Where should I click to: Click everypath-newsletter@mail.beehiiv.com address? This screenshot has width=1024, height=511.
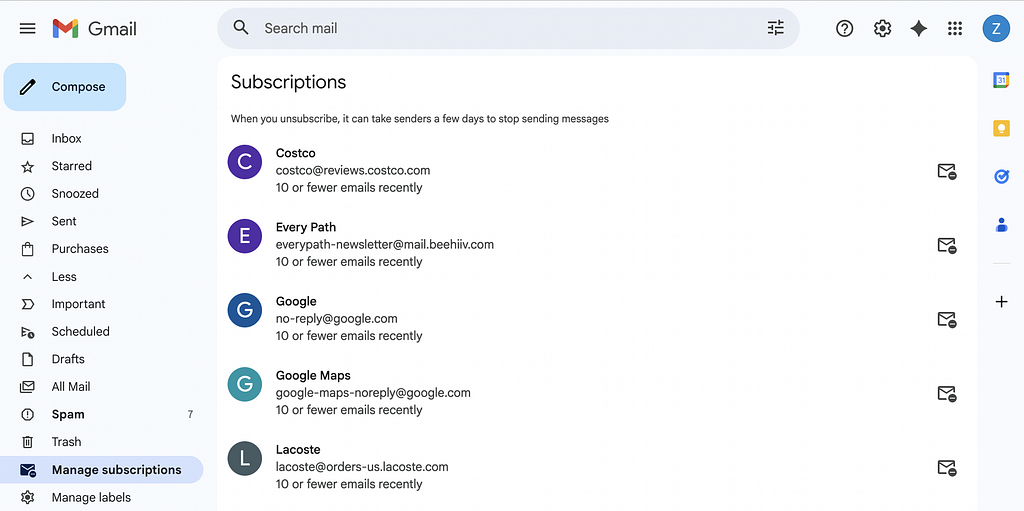pyautogui.click(x=385, y=244)
